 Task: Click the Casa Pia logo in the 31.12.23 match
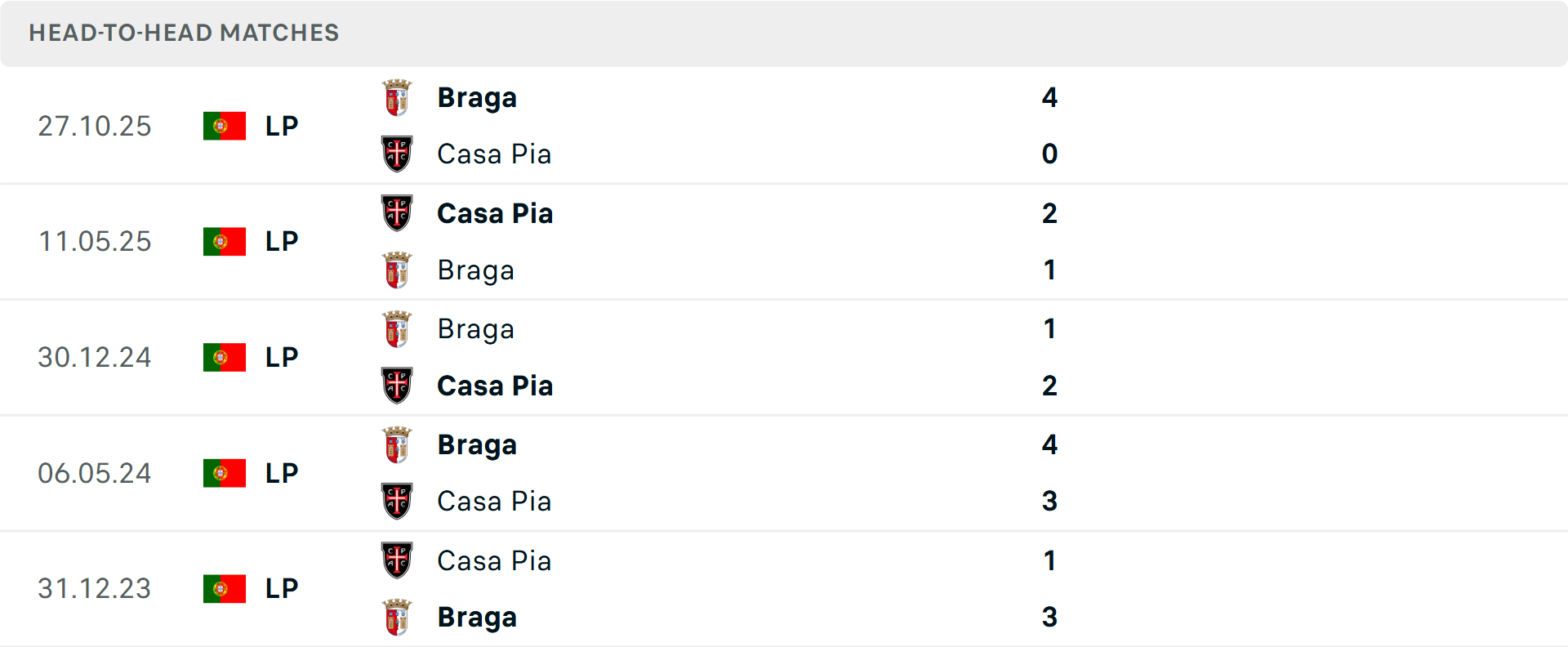click(397, 560)
